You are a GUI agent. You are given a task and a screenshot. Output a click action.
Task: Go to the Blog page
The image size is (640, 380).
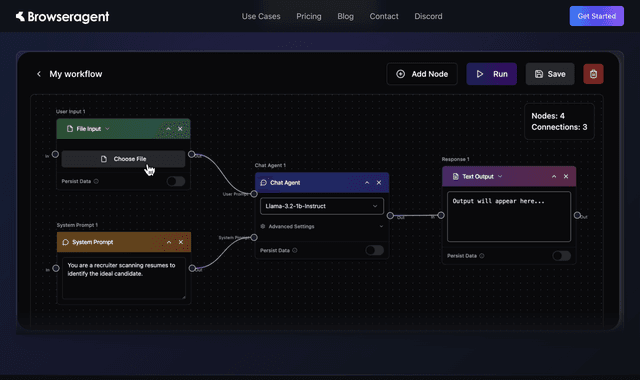point(345,16)
